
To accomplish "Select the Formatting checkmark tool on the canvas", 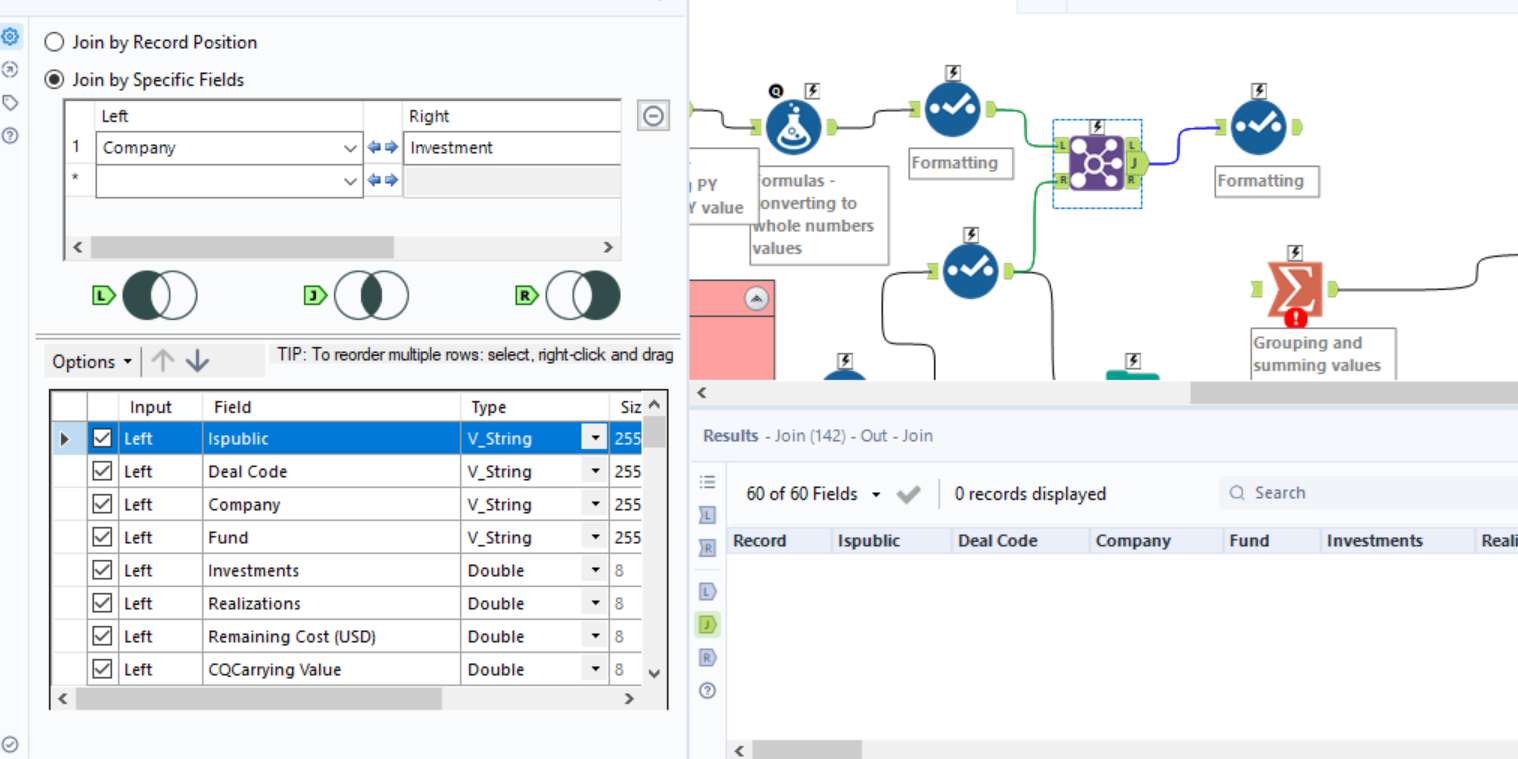I will pos(951,107).
